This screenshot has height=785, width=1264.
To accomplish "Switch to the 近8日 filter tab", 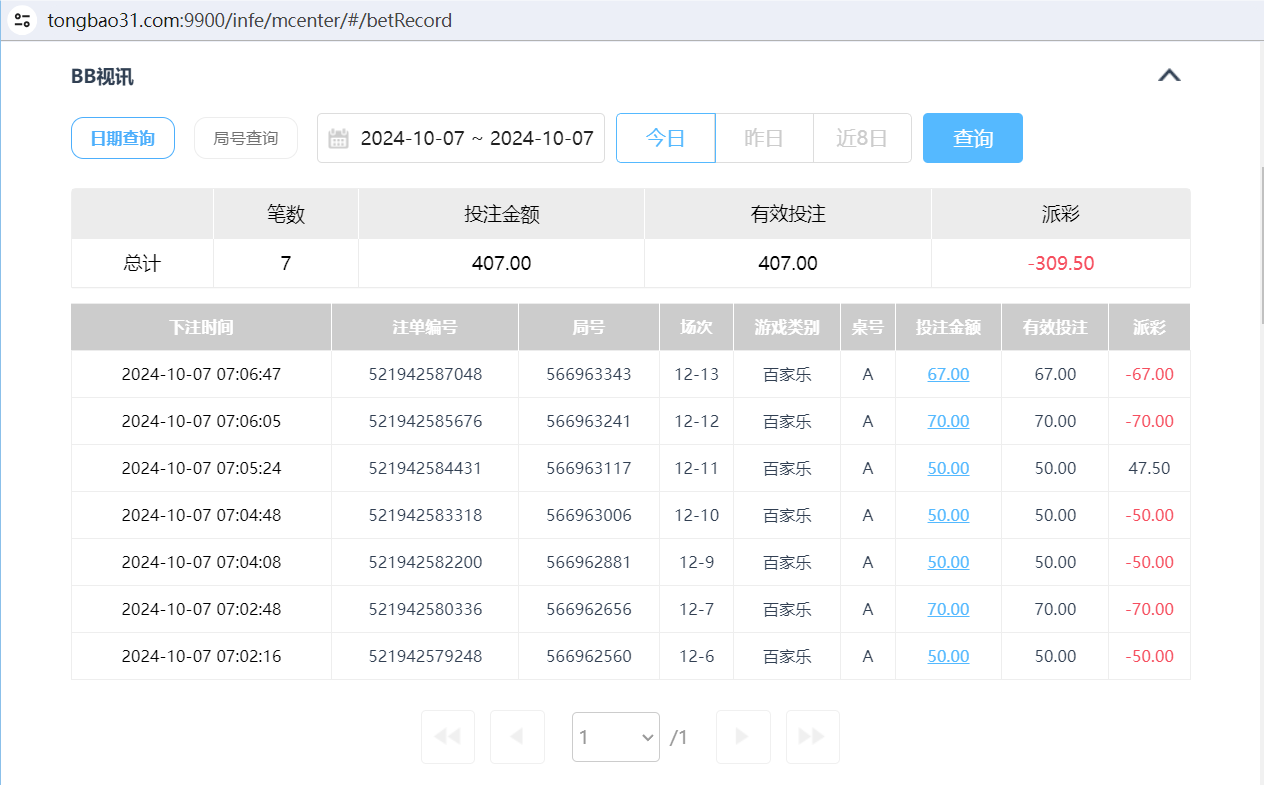I will coord(861,138).
